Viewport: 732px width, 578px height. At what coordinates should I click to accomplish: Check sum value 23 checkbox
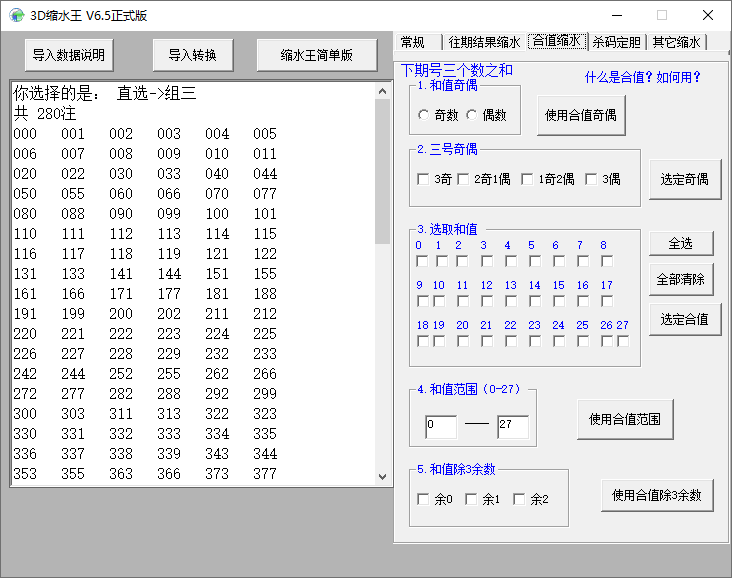click(535, 341)
